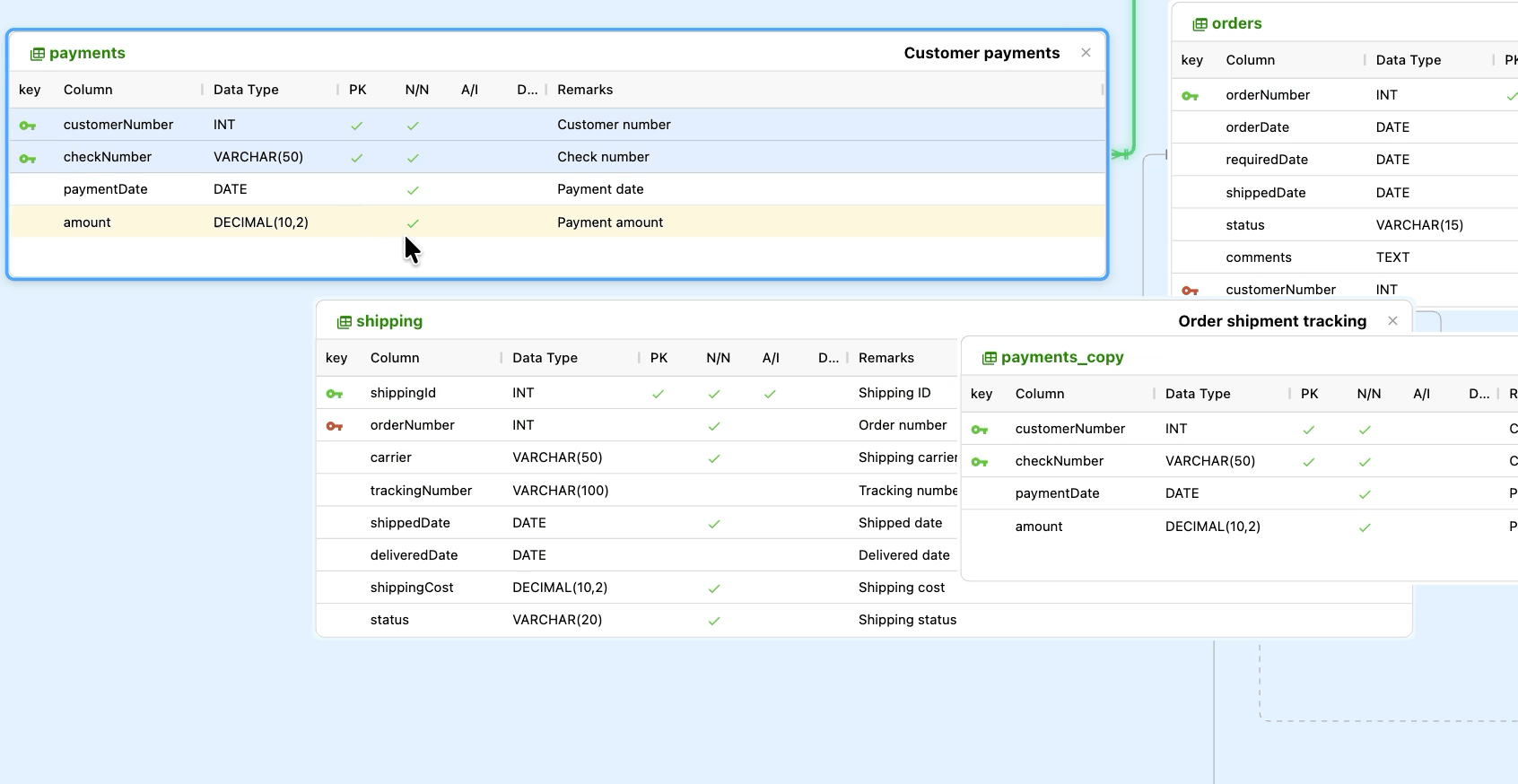Select the amount column name in payments

(87, 222)
